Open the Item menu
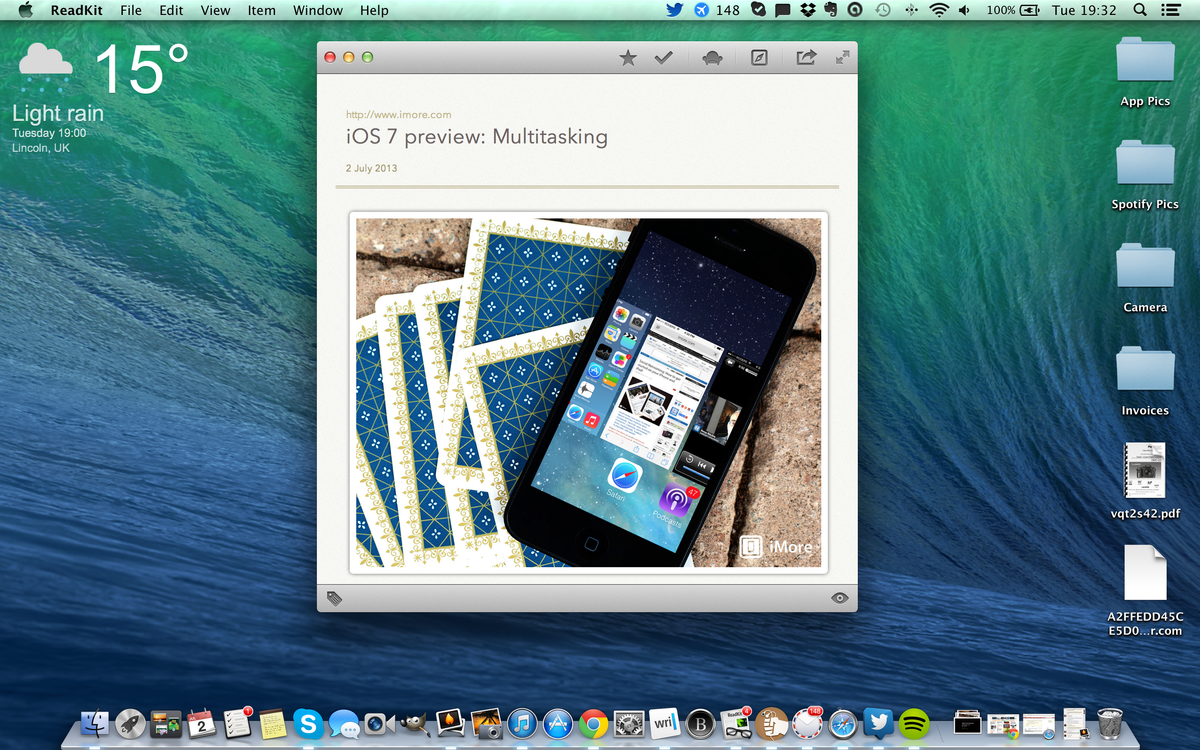The image size is (1200, 750). pos(261,11)
